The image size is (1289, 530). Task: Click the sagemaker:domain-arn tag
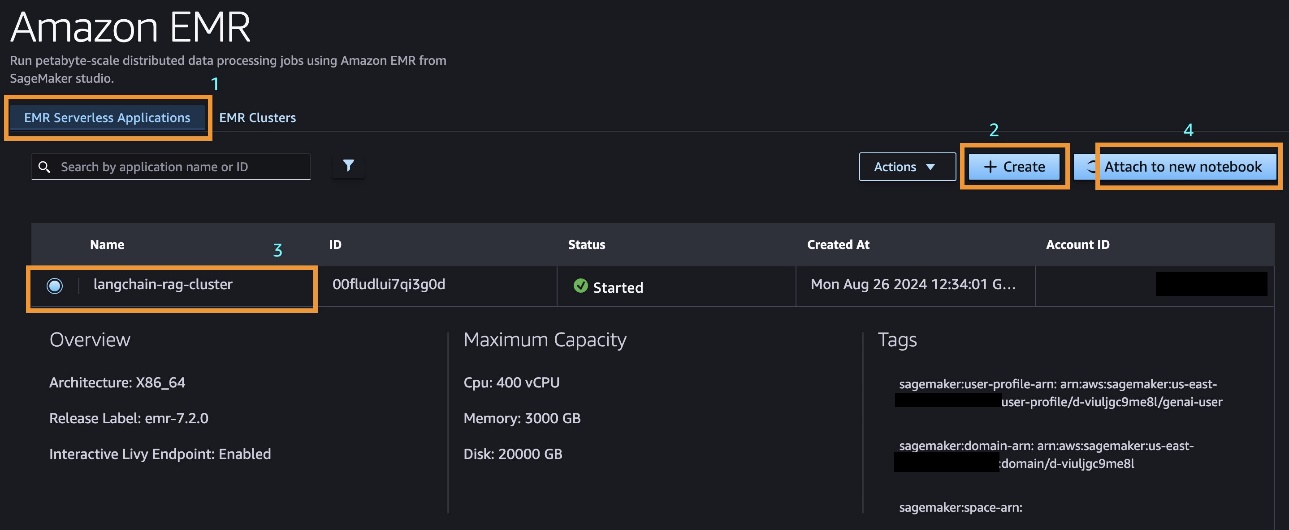click(1046, 455)
